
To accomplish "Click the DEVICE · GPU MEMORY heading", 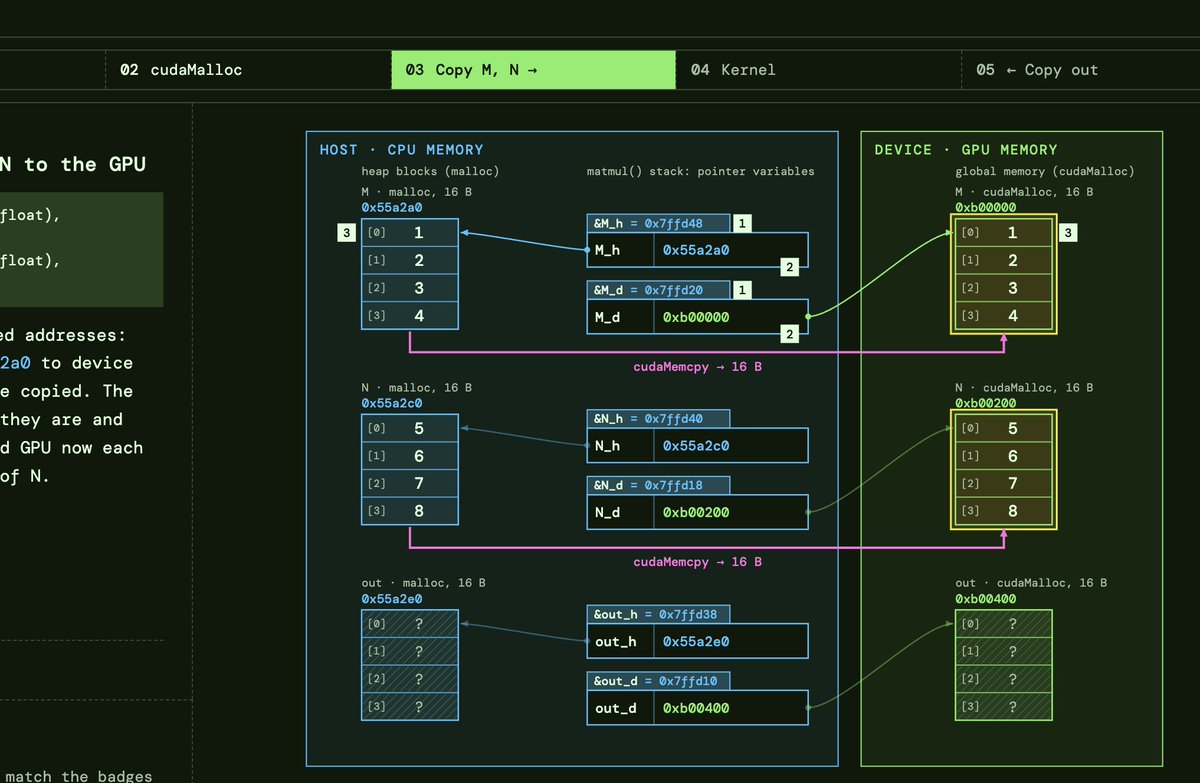I will pos(965,150).
